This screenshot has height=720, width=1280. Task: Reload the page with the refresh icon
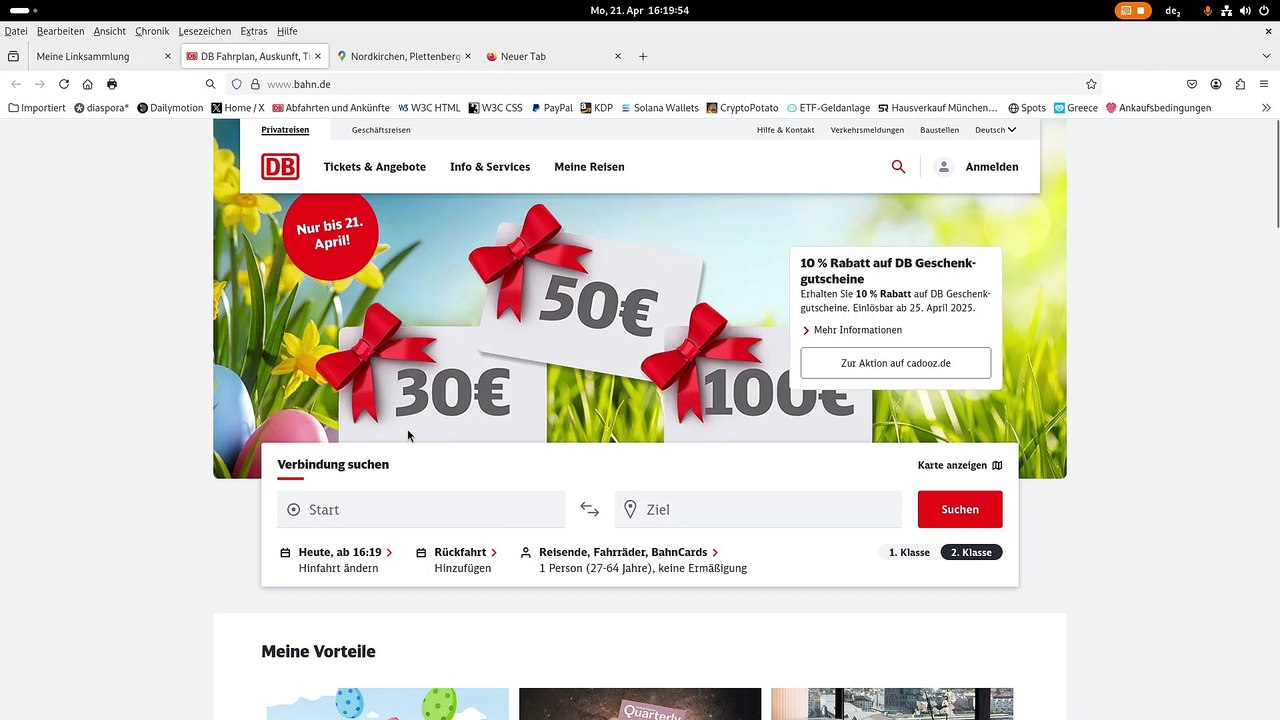(64, 84)
